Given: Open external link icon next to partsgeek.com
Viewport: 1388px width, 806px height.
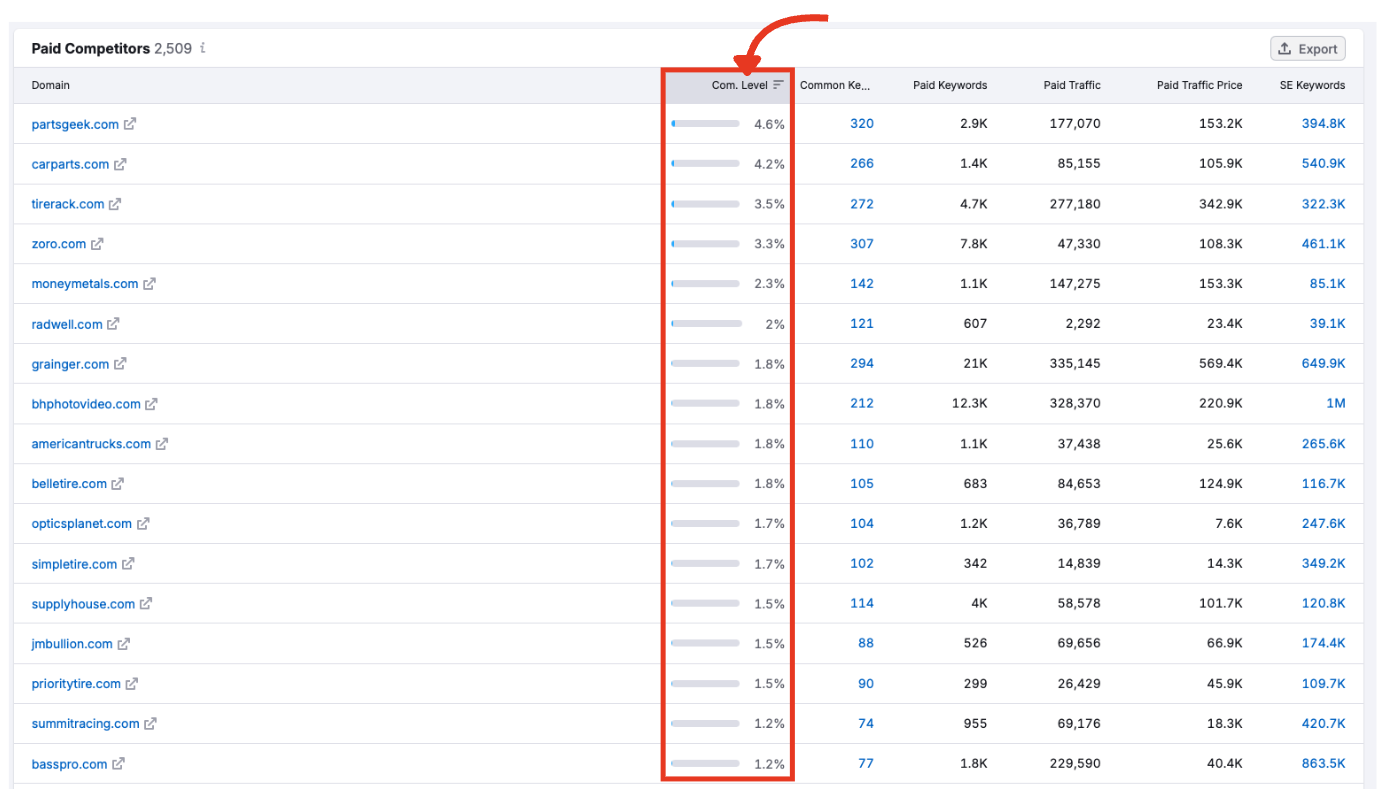Looking at the screenshot, I should [130, 124].
